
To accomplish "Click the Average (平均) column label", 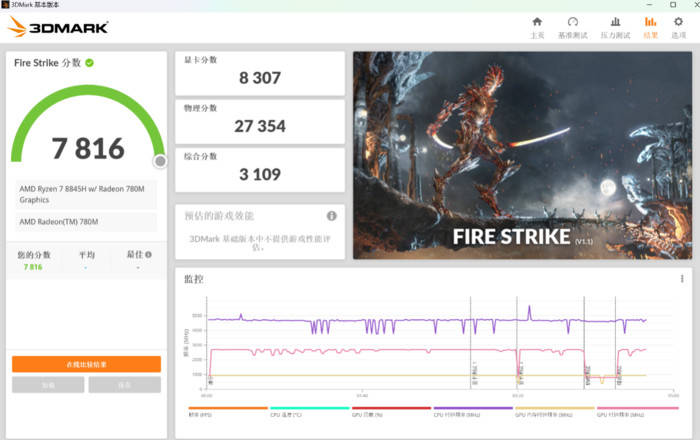I will click(x=87, y=255).
